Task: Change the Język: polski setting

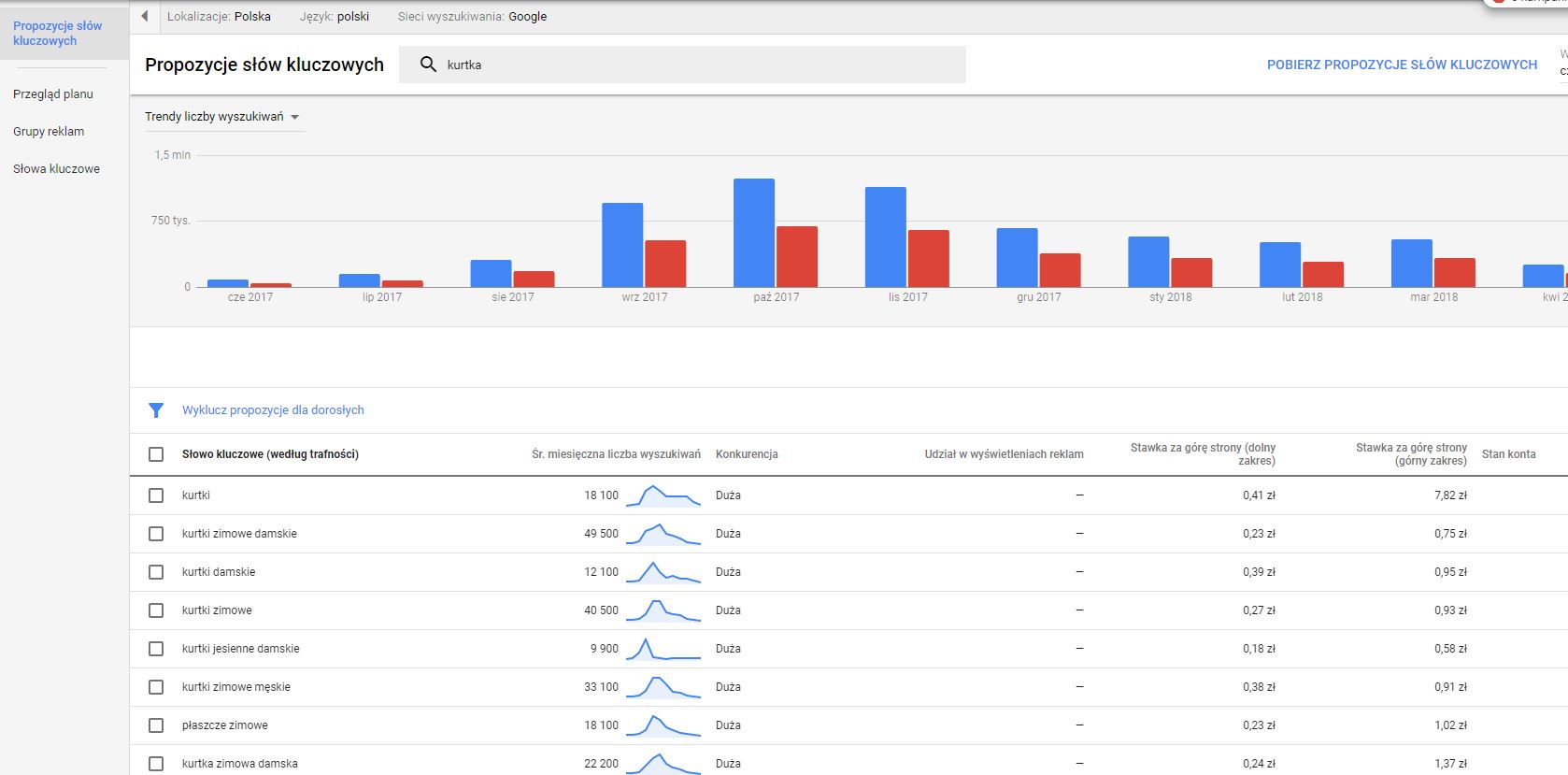Action: pos(335,16)
